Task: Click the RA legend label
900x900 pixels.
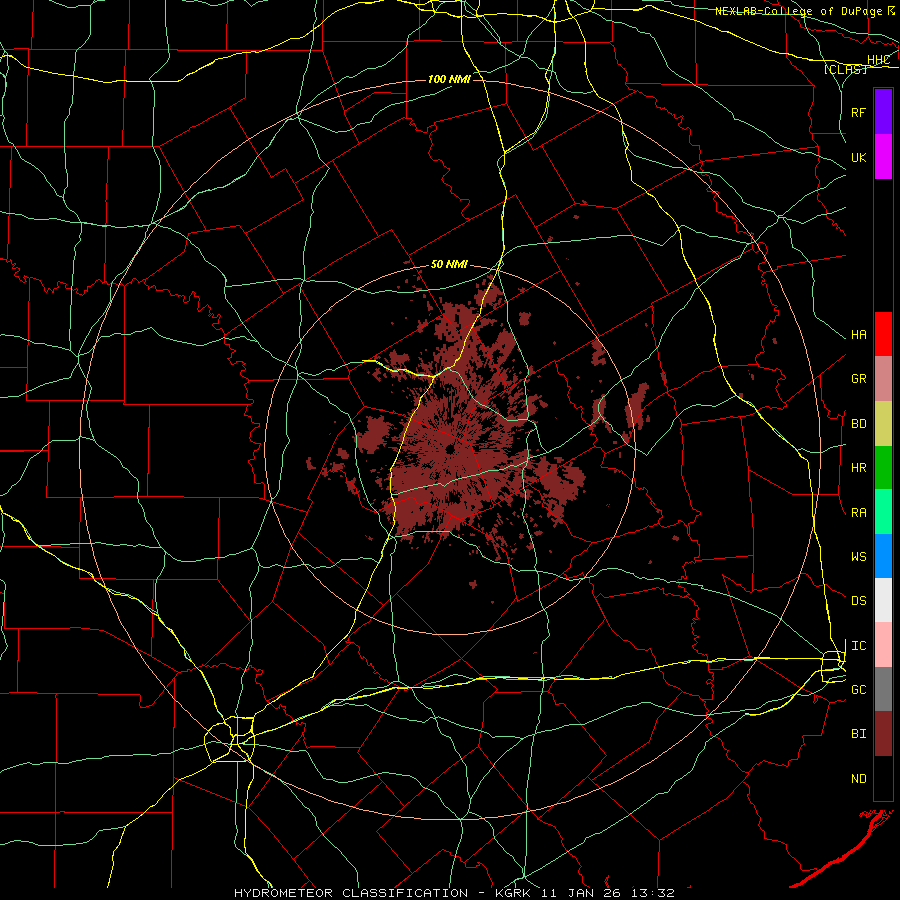Action: click(x=858, y=513)
